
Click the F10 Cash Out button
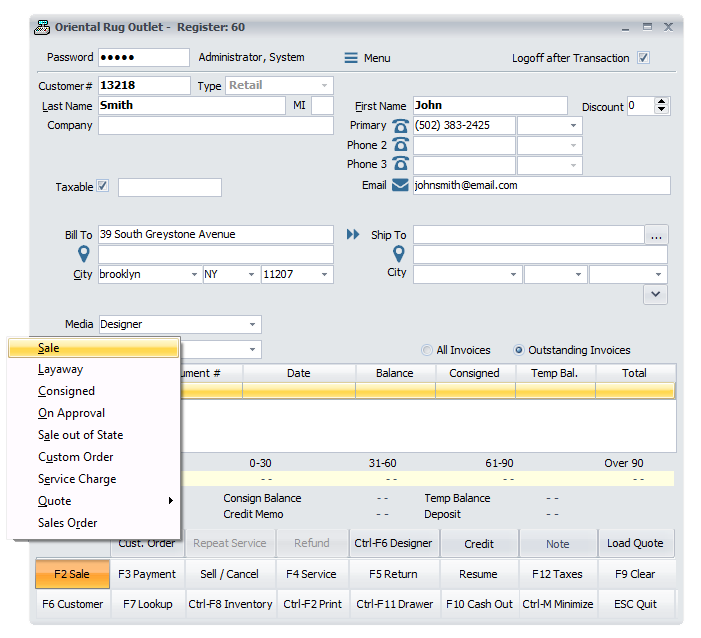pos(479,604)
